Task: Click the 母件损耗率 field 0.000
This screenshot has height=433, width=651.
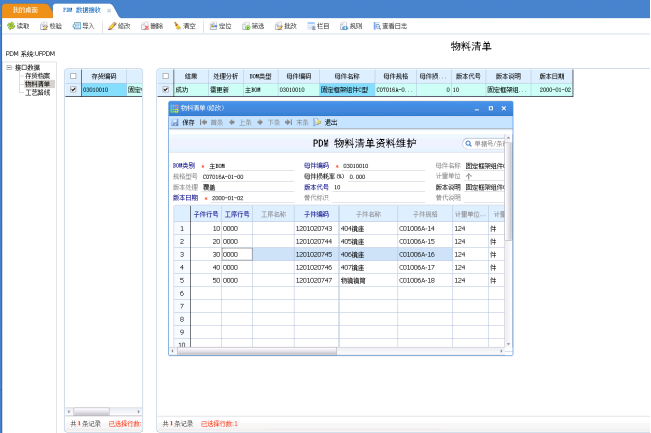Action: 386,177
